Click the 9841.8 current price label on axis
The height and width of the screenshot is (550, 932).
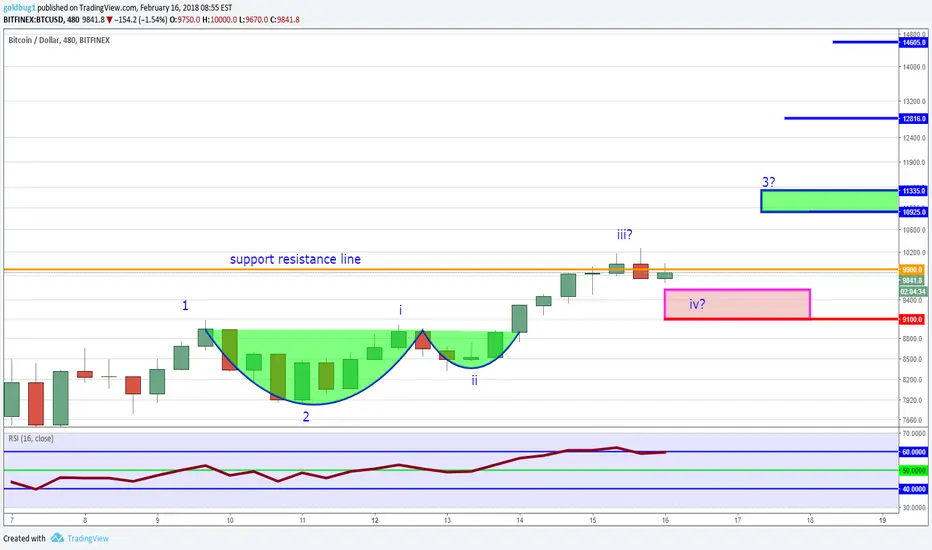[912, 280]
